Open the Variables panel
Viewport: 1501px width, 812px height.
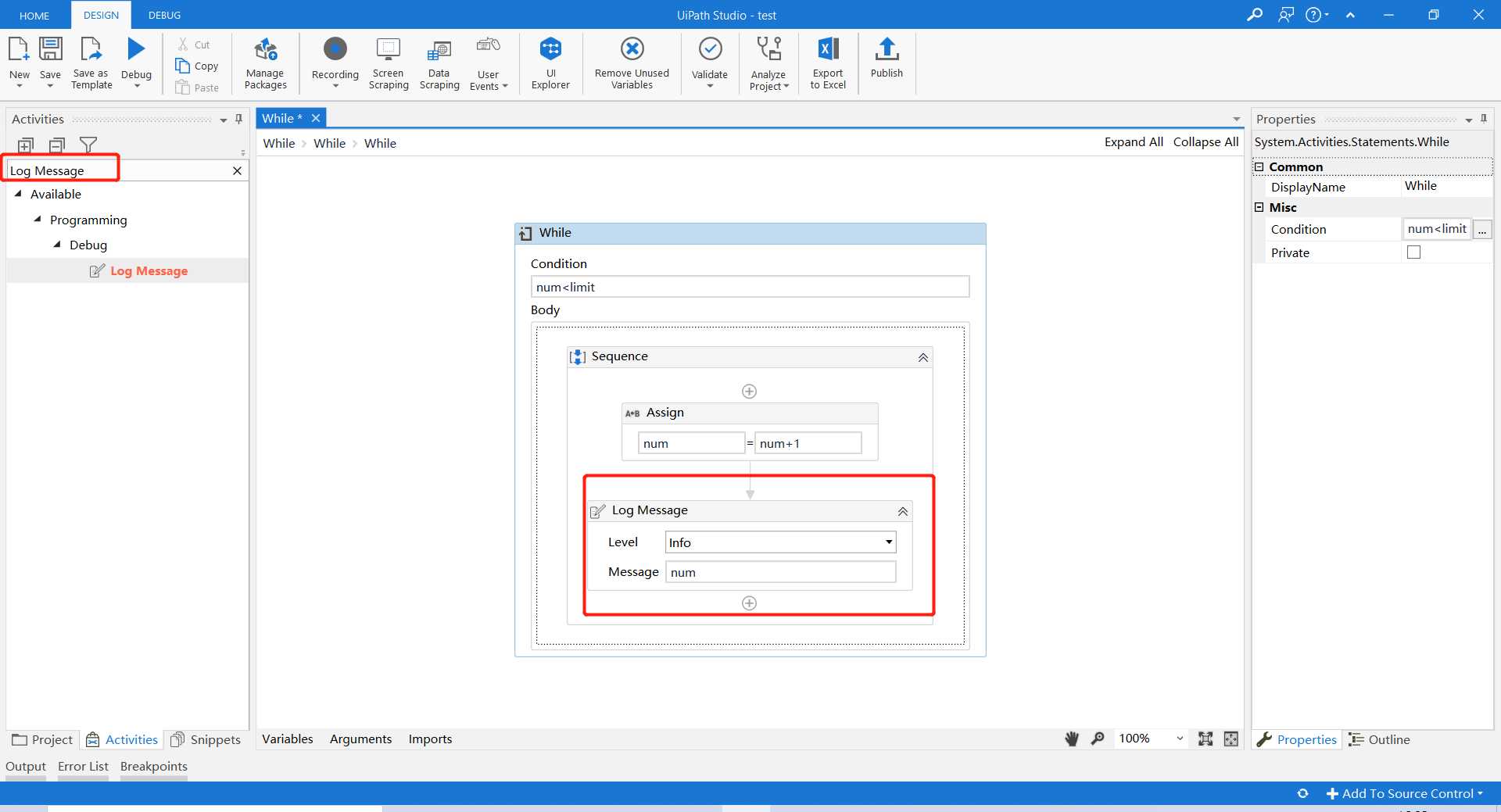287,739
